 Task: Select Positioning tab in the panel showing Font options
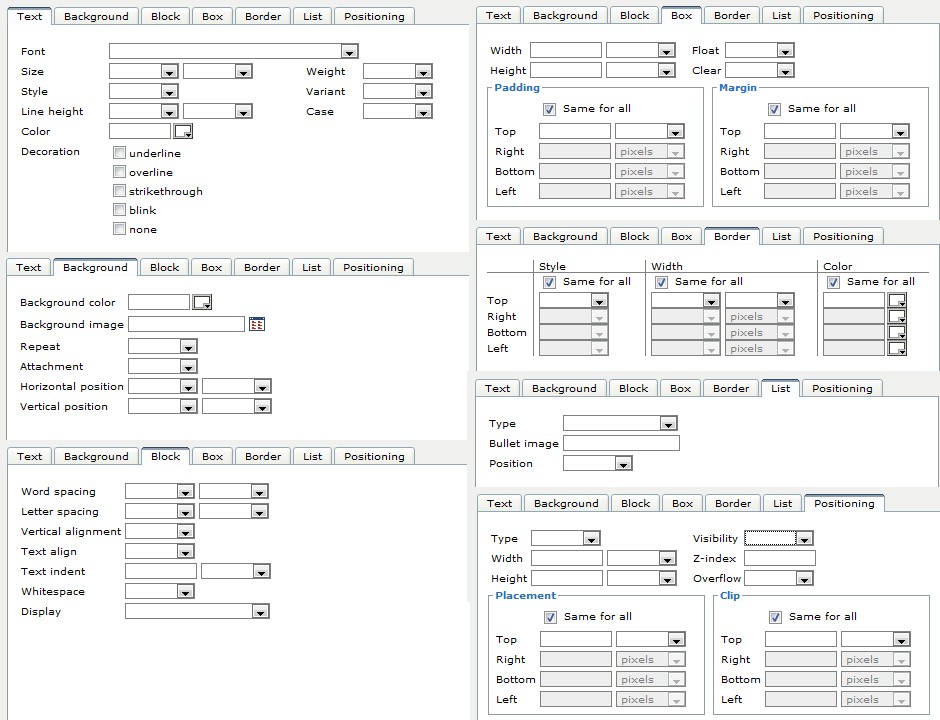coord(374,17)
